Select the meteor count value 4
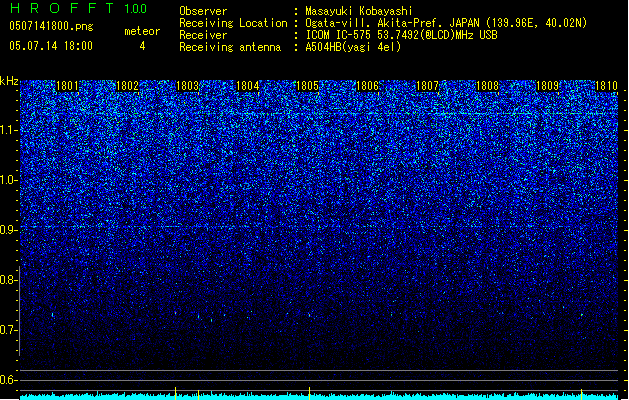 coord(142,46)
